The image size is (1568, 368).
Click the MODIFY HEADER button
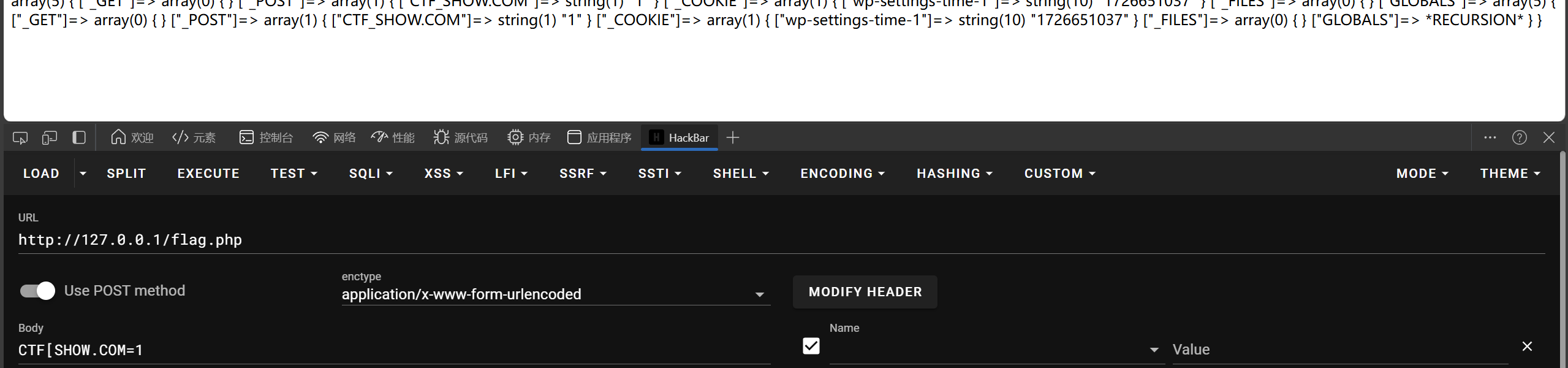pos(865,292)
